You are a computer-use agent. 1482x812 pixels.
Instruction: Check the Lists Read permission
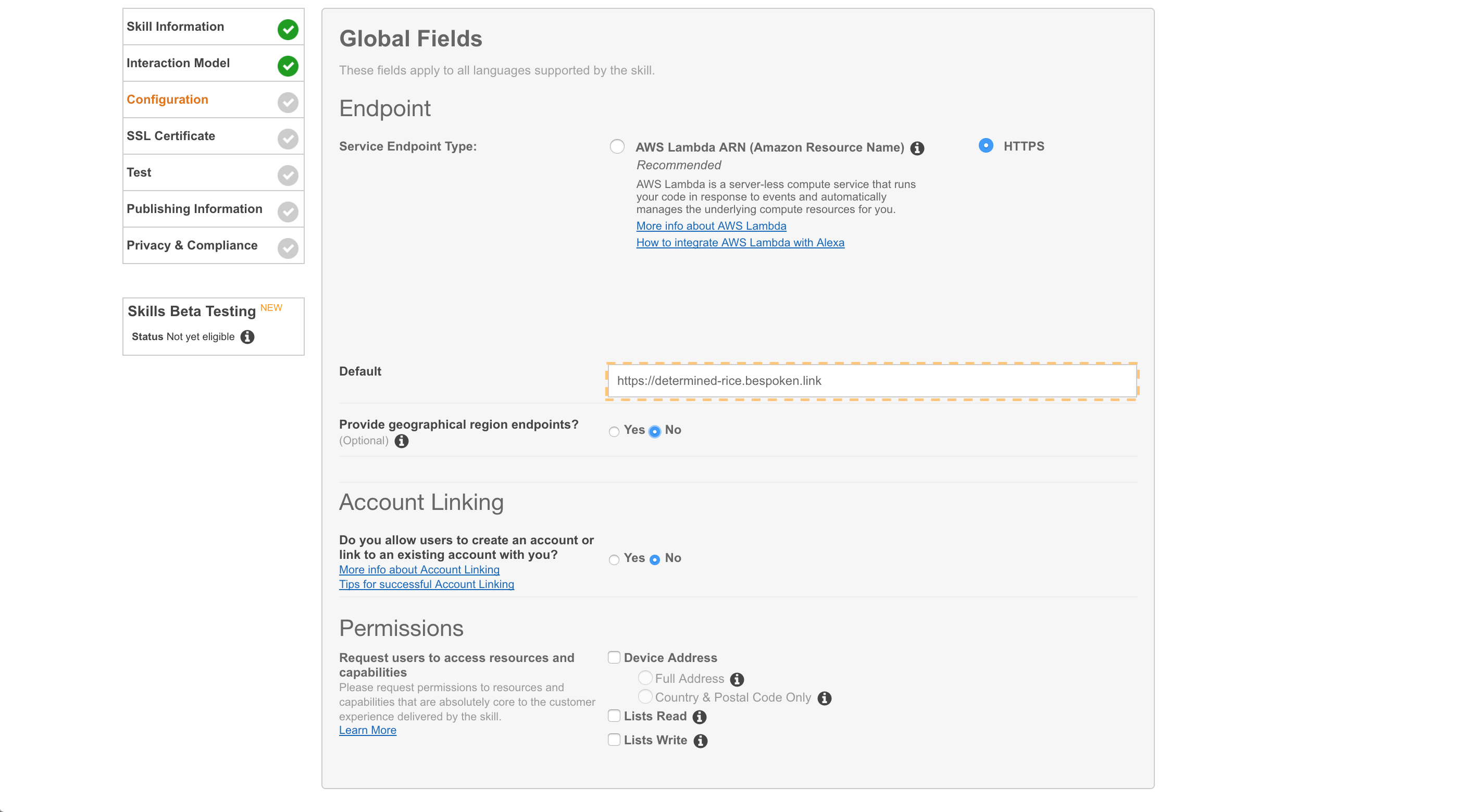pyautogui.click(x=614, y=716)
